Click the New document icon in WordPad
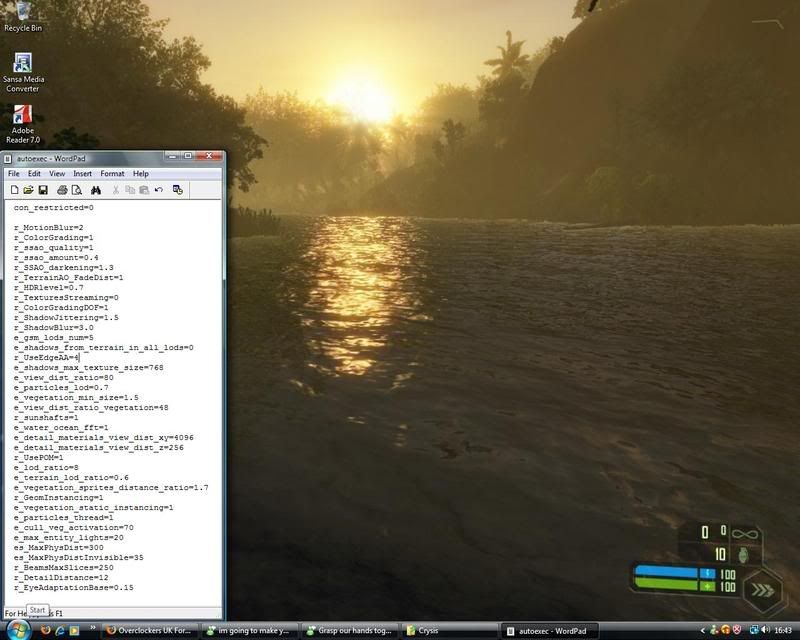The width and height of the screenshot is (800, 640). point(14,190)
